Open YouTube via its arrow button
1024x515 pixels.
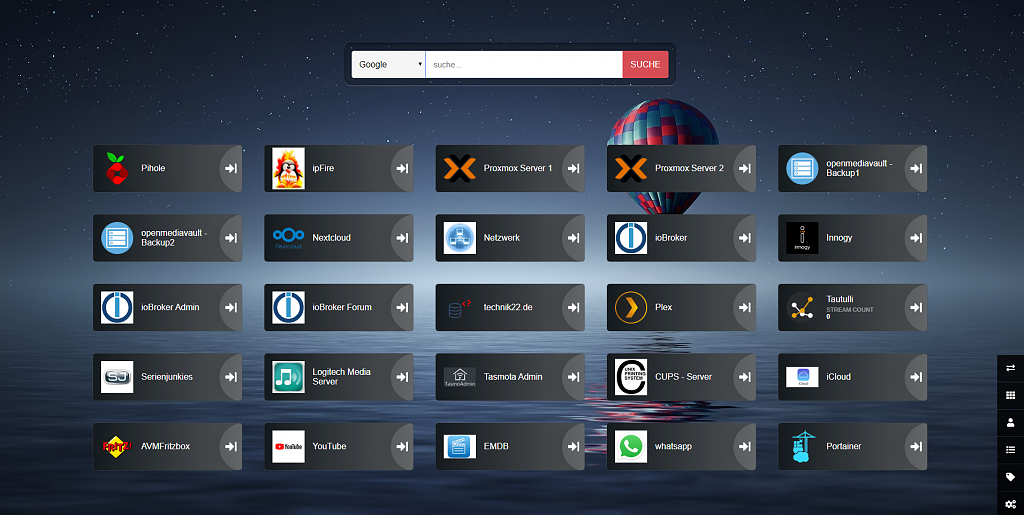(402, 446)
